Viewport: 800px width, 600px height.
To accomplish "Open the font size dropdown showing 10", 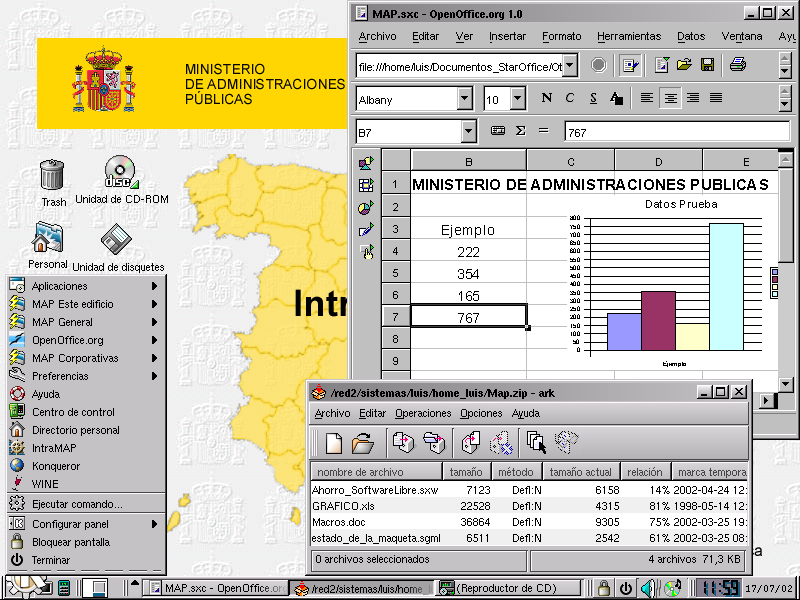I will [517, 99].
